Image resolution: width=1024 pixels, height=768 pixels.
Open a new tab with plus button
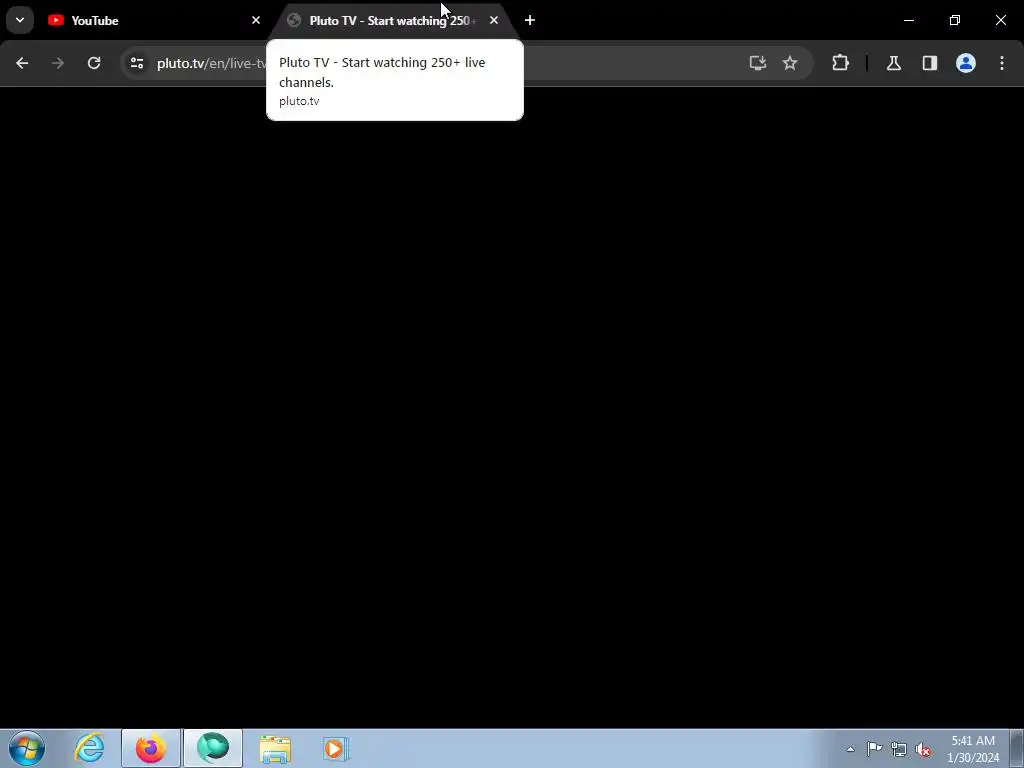(530, 20)
